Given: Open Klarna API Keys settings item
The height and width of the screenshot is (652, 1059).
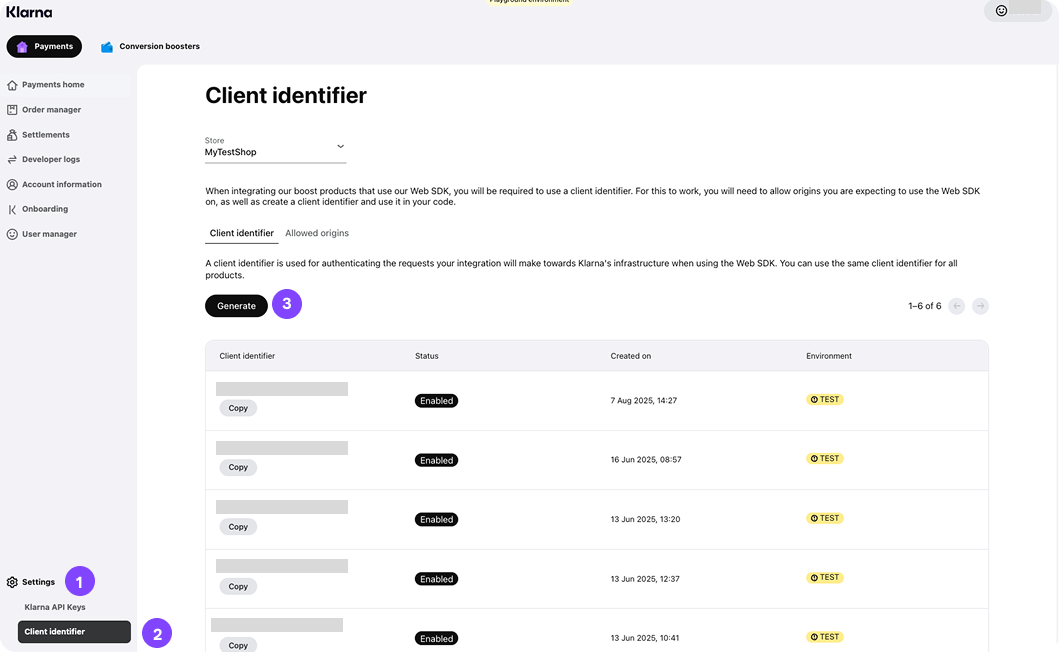Looking at the screenshot, I should (55, 607).
